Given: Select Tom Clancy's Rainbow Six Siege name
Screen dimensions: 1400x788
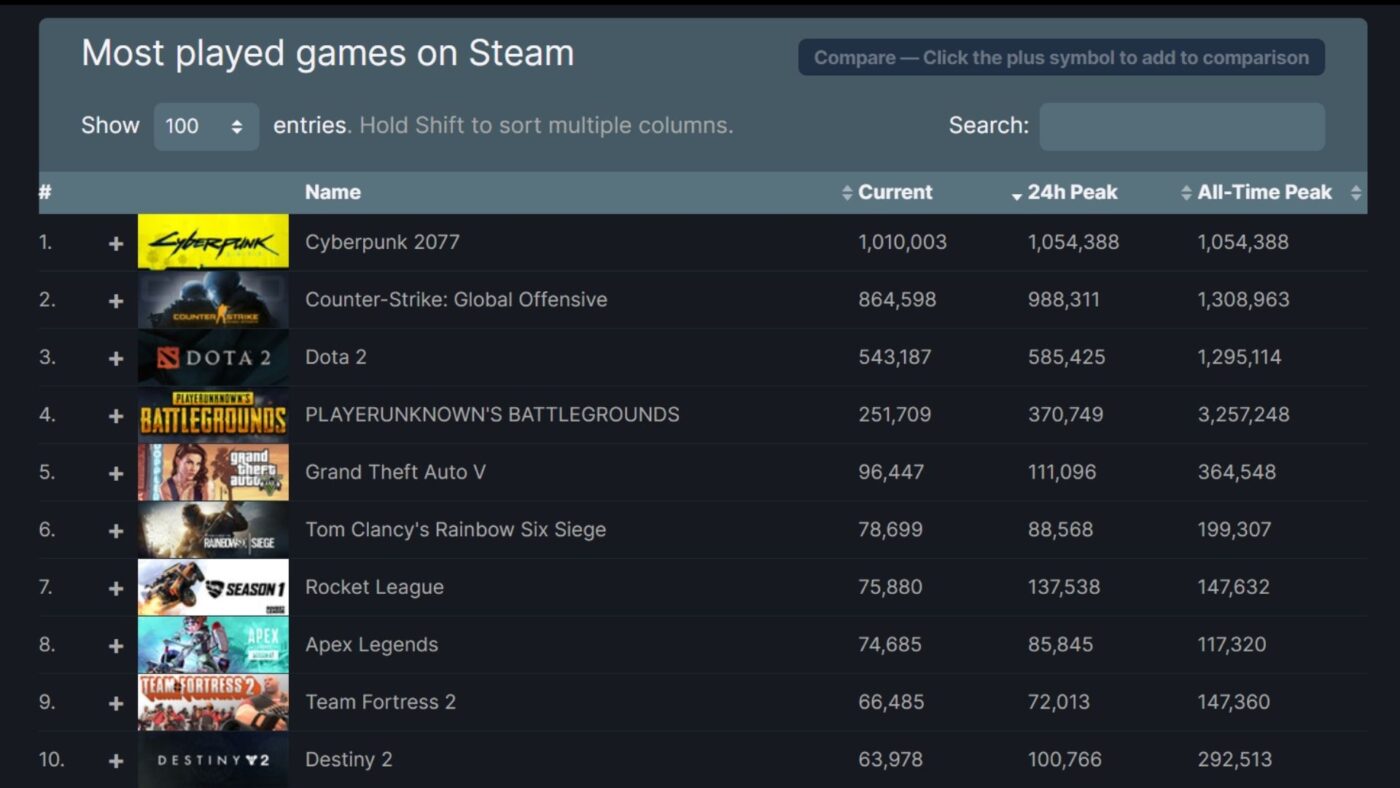Looking at the screenshot, I should [x=456, y=529].
